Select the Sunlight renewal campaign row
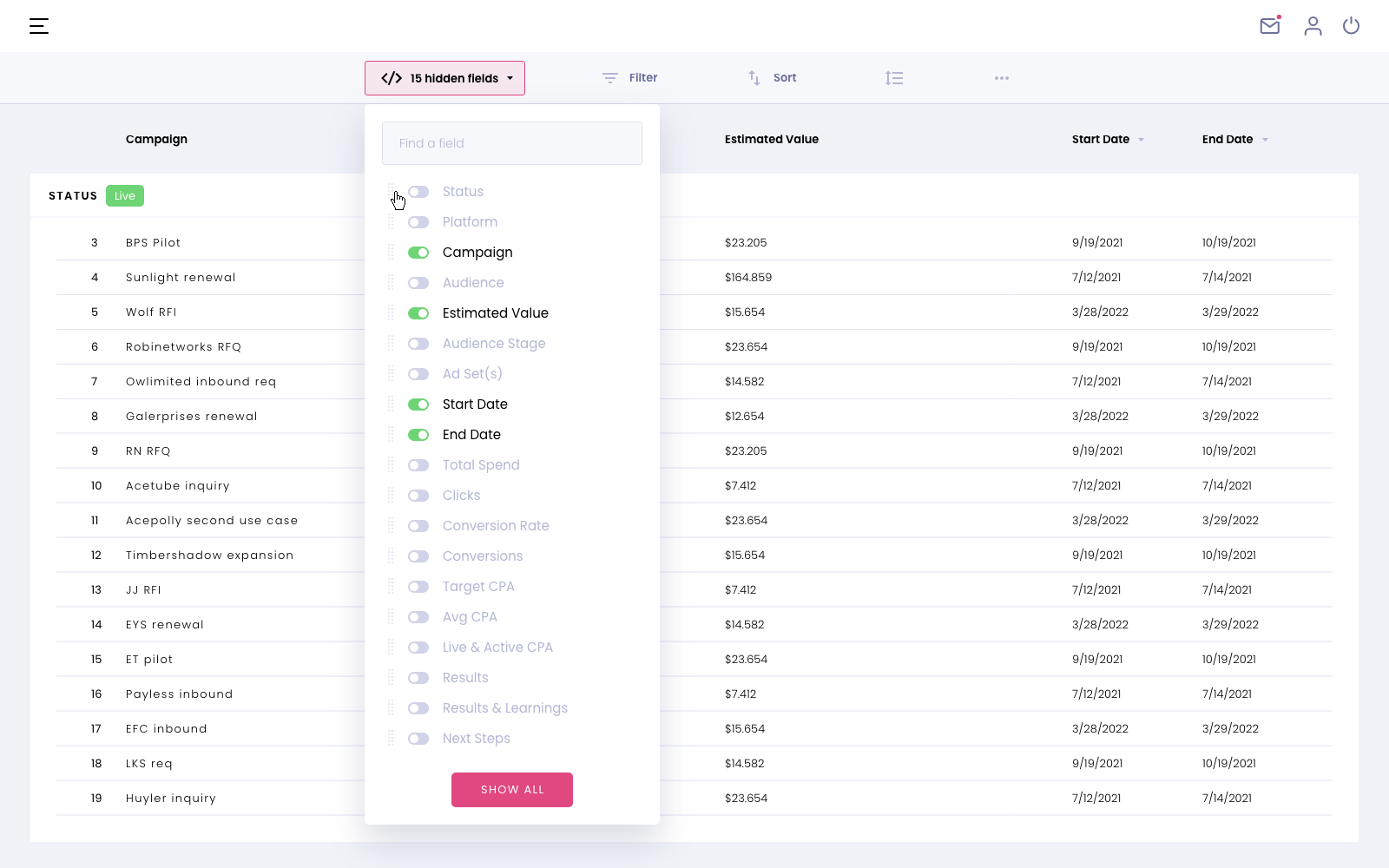1389x868 pixels. (181, 278)
